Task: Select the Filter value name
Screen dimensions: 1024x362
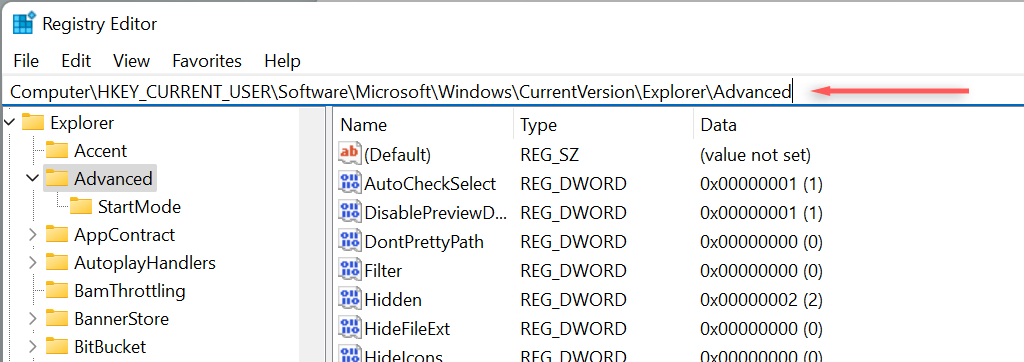Action: click(383, 271)
